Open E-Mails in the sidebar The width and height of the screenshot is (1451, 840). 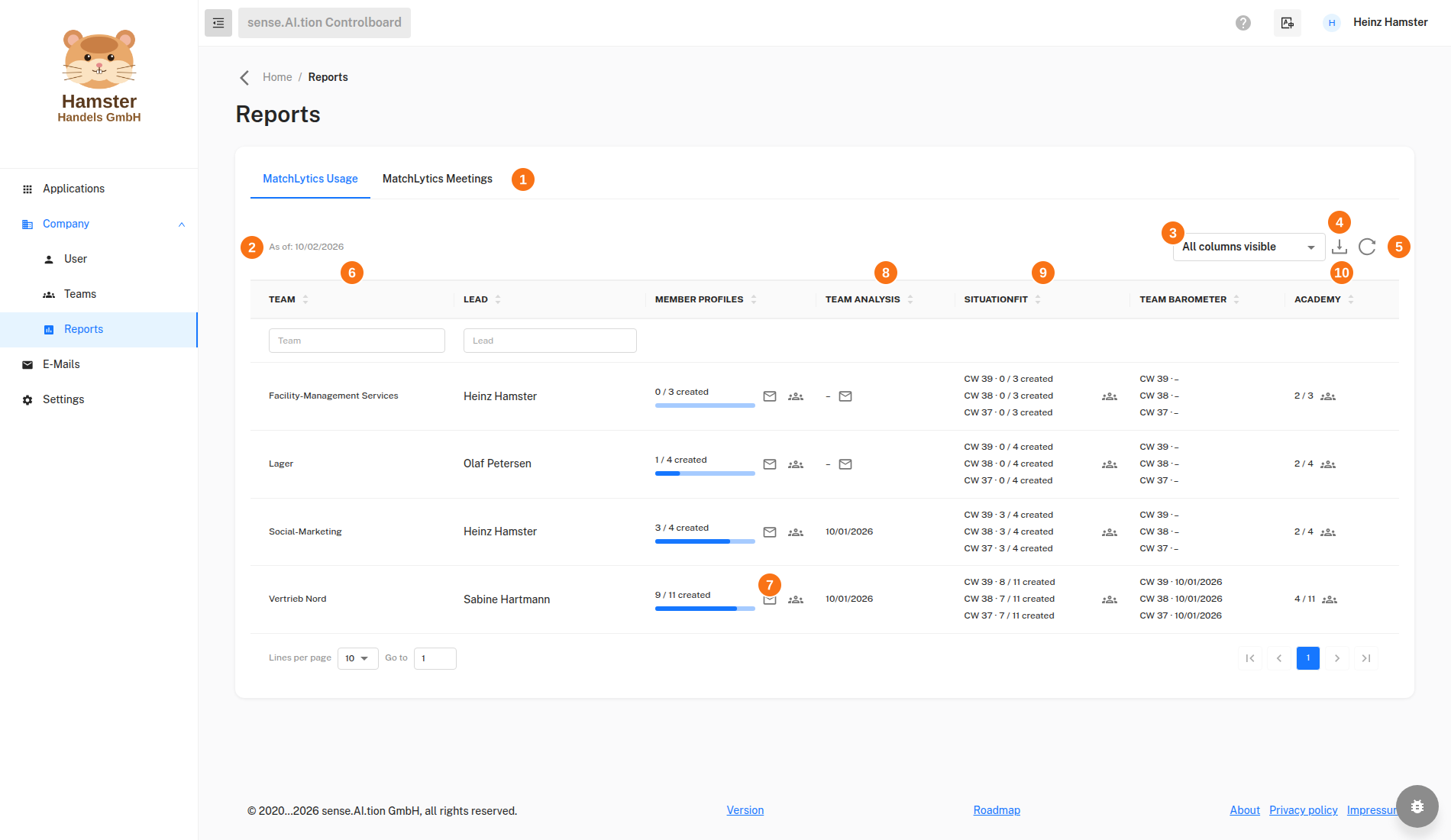[99, 364]
